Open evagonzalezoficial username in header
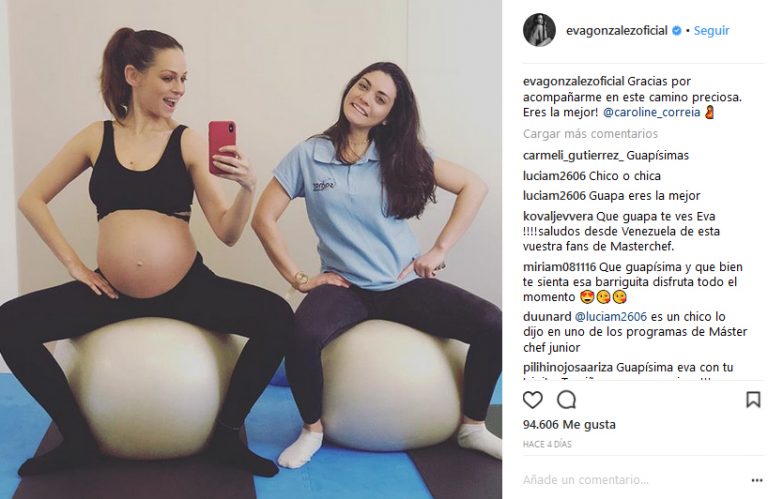The image size is (768, 499). 617,30
